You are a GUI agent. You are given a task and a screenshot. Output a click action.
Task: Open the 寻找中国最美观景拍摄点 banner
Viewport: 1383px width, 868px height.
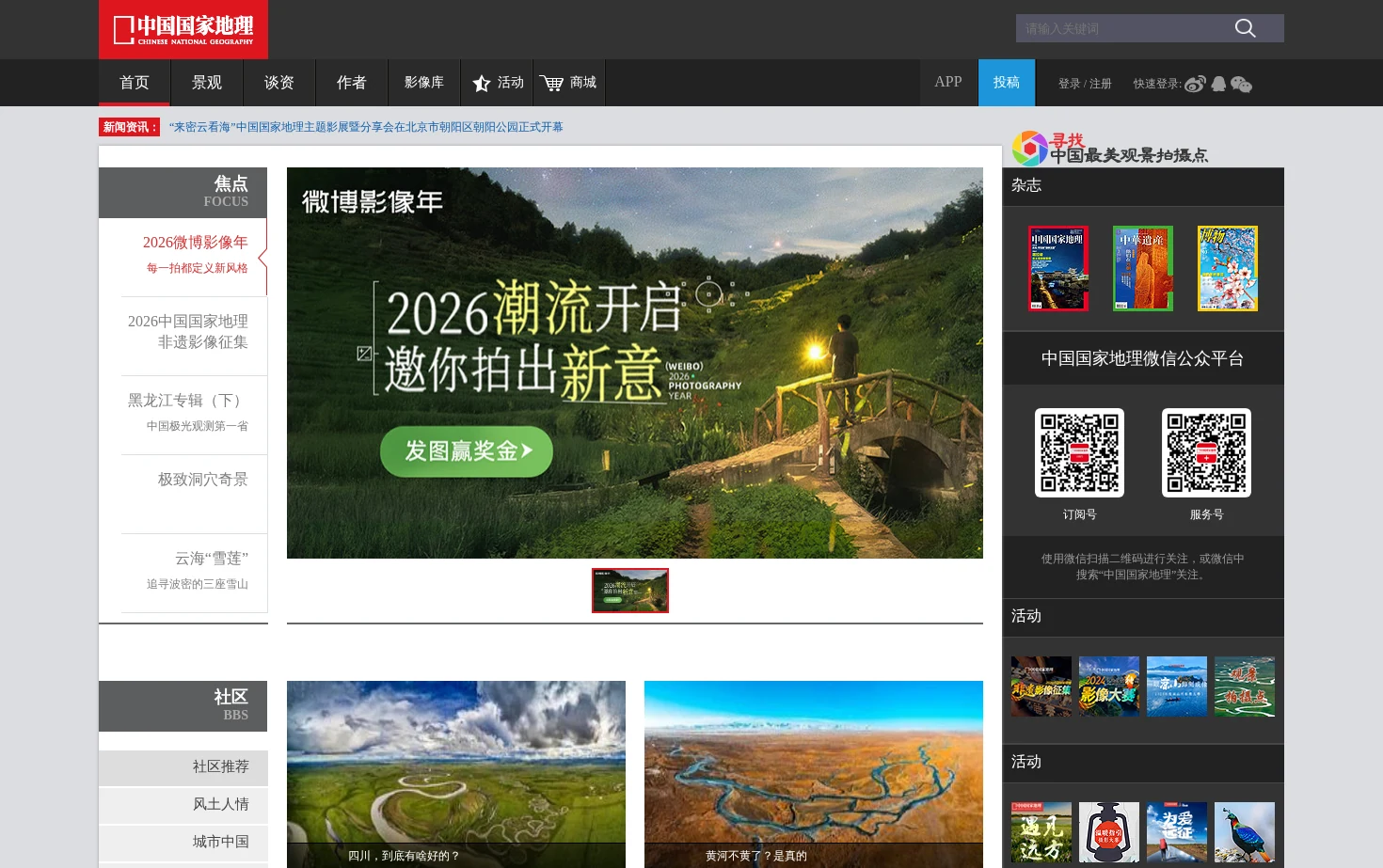click(1110, 149)
